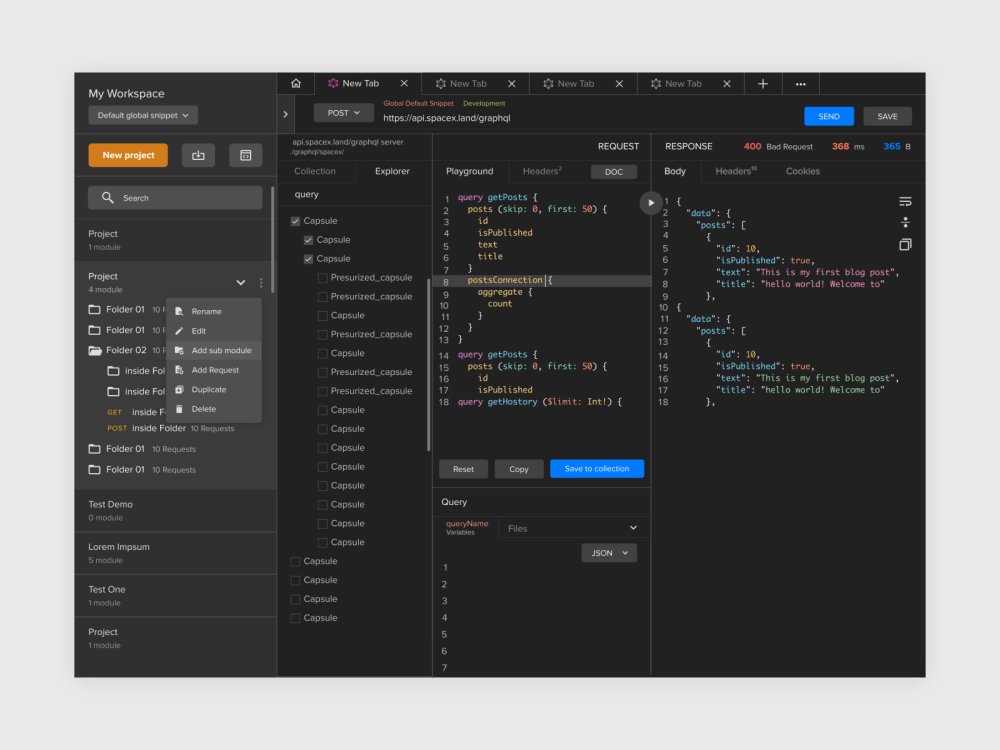Viewport: 1000px width, 750px height.
Task: Open Default global snippet dropdown
Action: [143, 115]
